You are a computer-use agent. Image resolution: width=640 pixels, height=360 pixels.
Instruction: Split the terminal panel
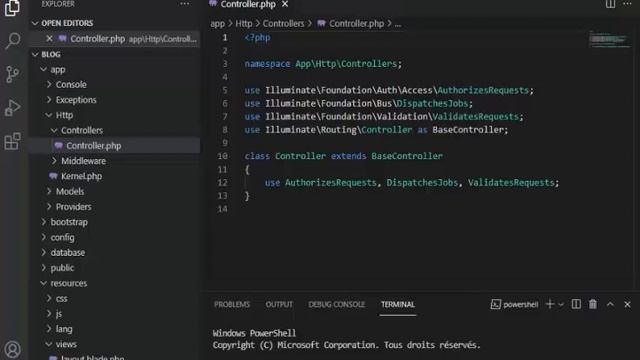point(576,304)
